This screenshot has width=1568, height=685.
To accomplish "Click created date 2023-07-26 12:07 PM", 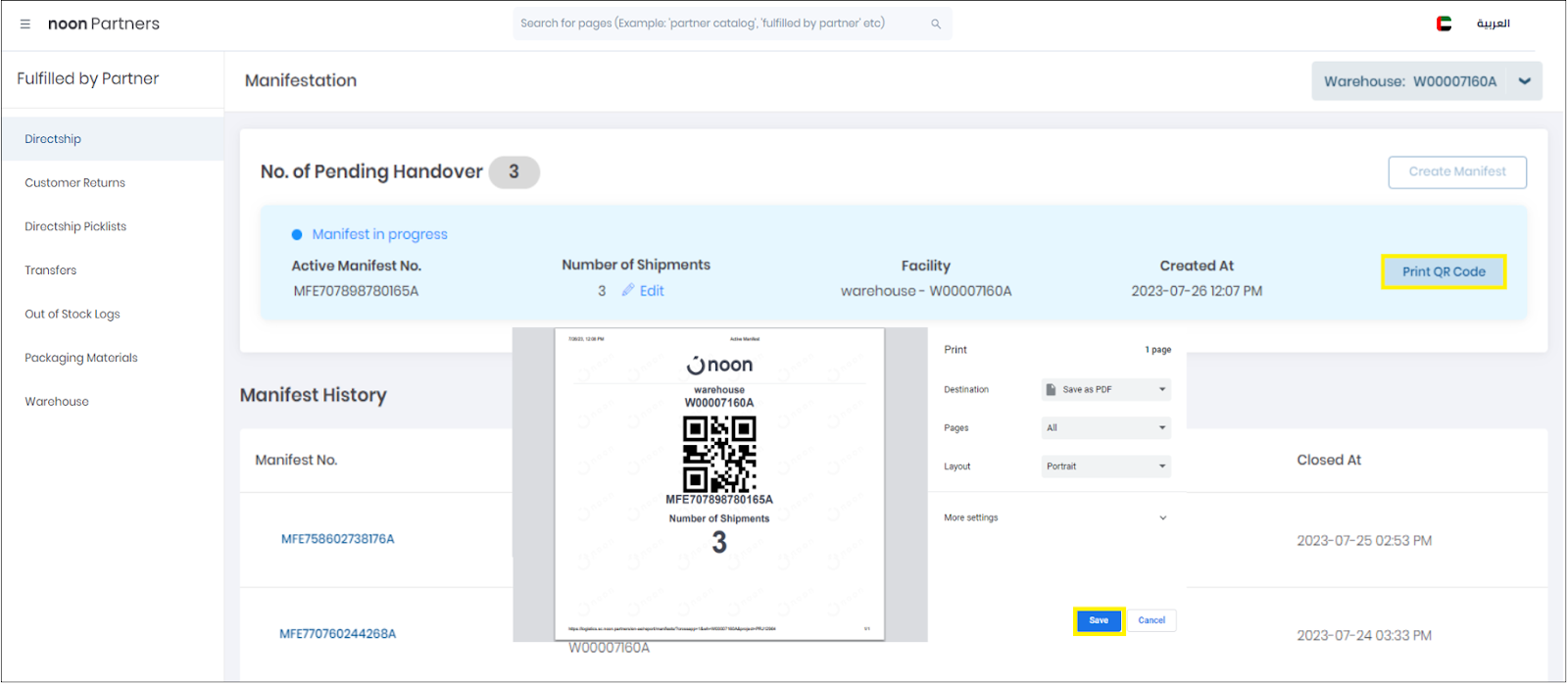I will 1197,291.
